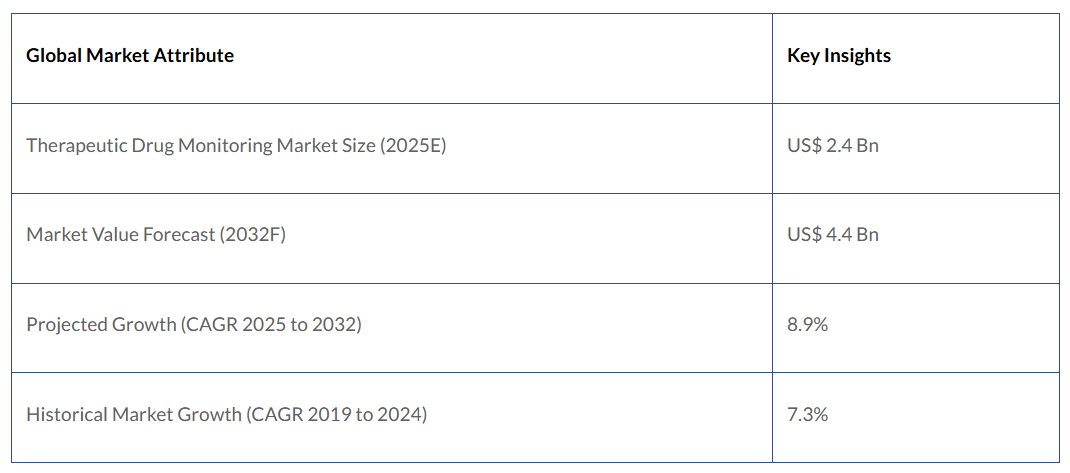Select the 'Therapeutic Drug Monitoring Market Size' cell
The height and width of the screenshot is (473, 1070).
[x=236, y=146]
